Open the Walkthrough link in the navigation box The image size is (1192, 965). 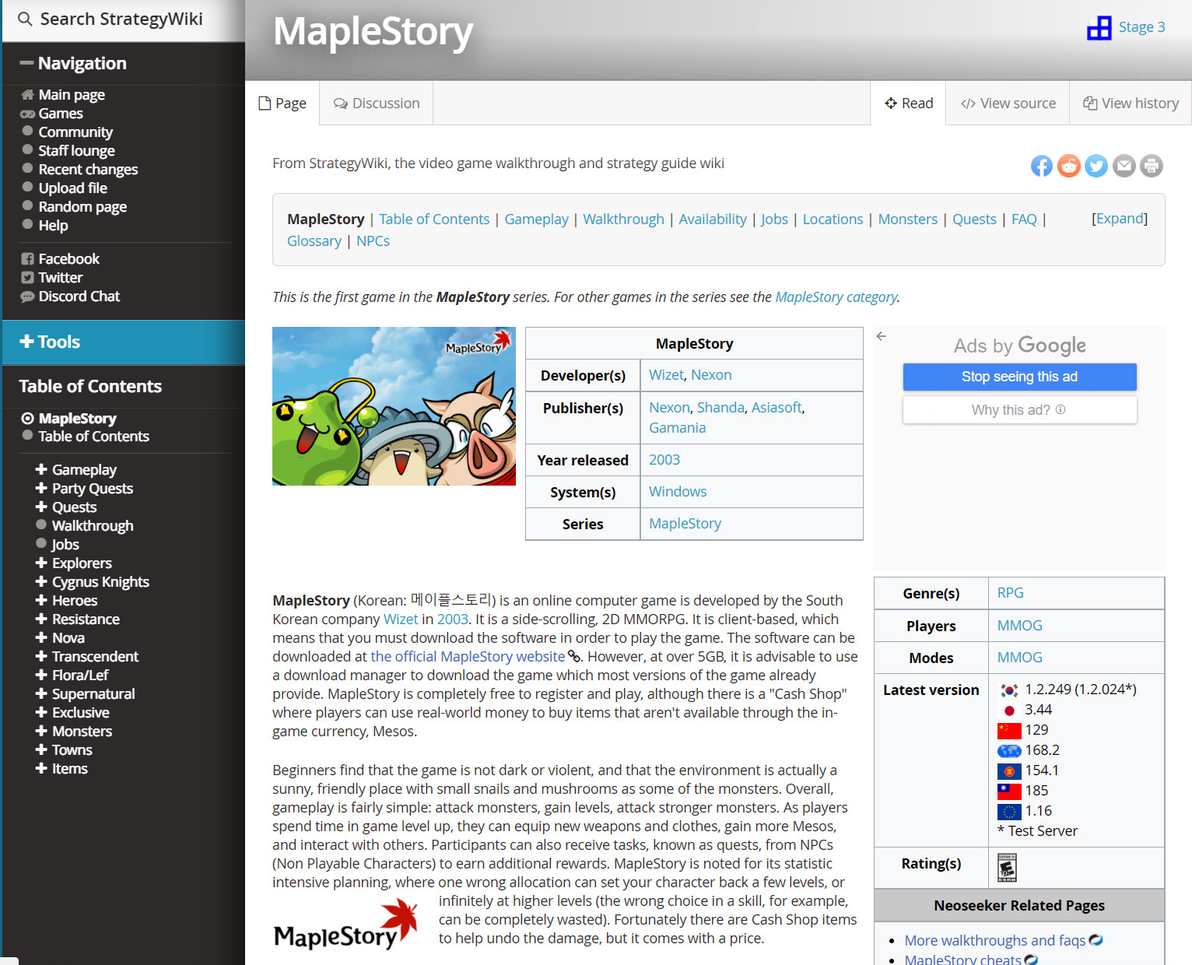pos(623,219)
